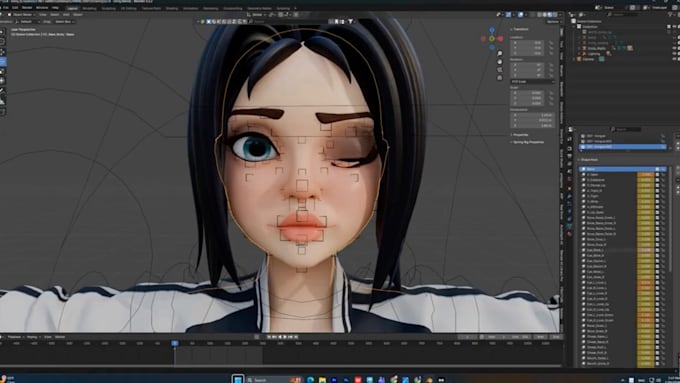Select the Annotate pencil tool in left toolbar

tap(2, 90)
